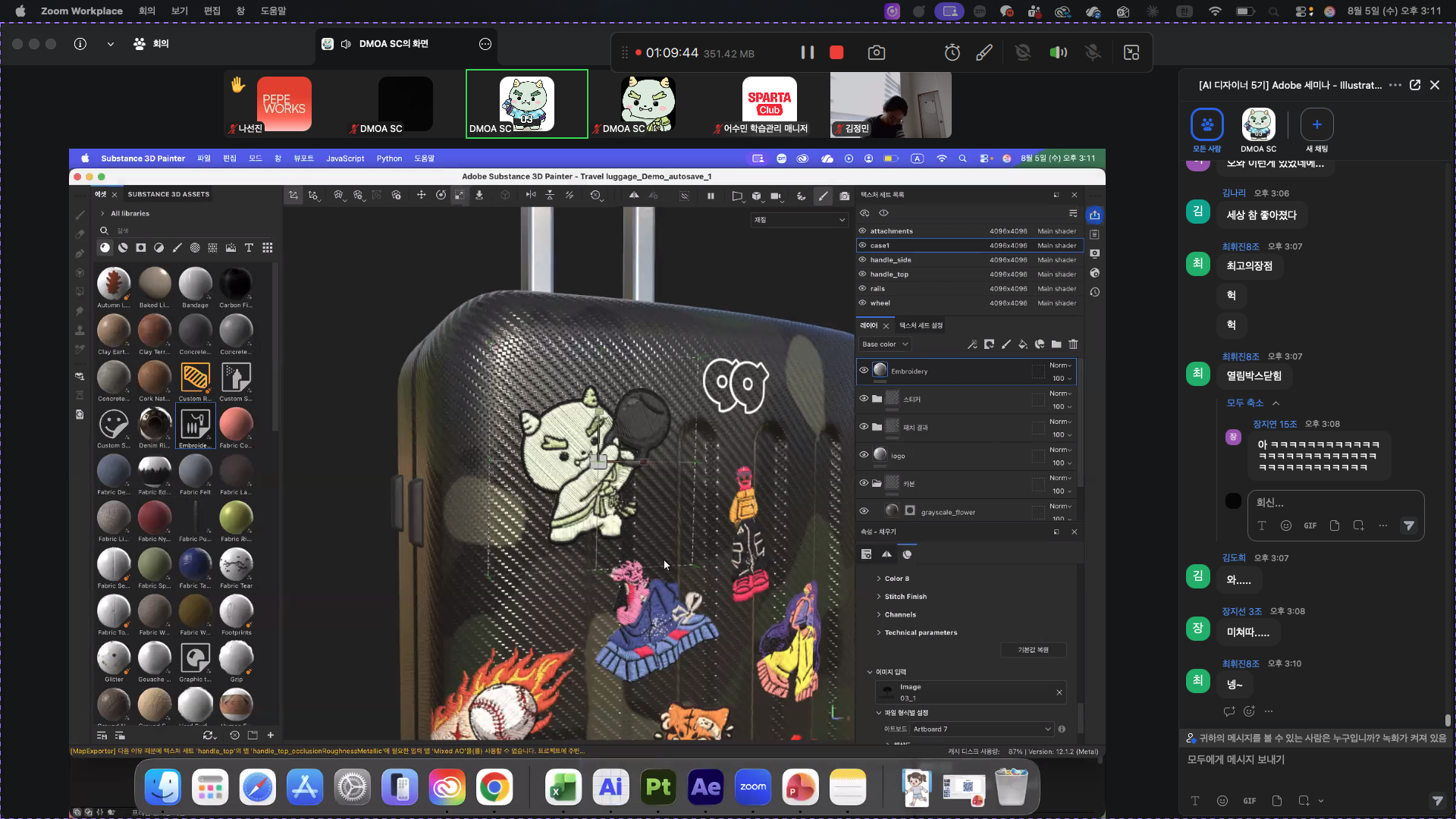Viewport: 1456px width, 819px height.
Task: Add a paint layer with the brush icon
Action: coord(1006,344)
